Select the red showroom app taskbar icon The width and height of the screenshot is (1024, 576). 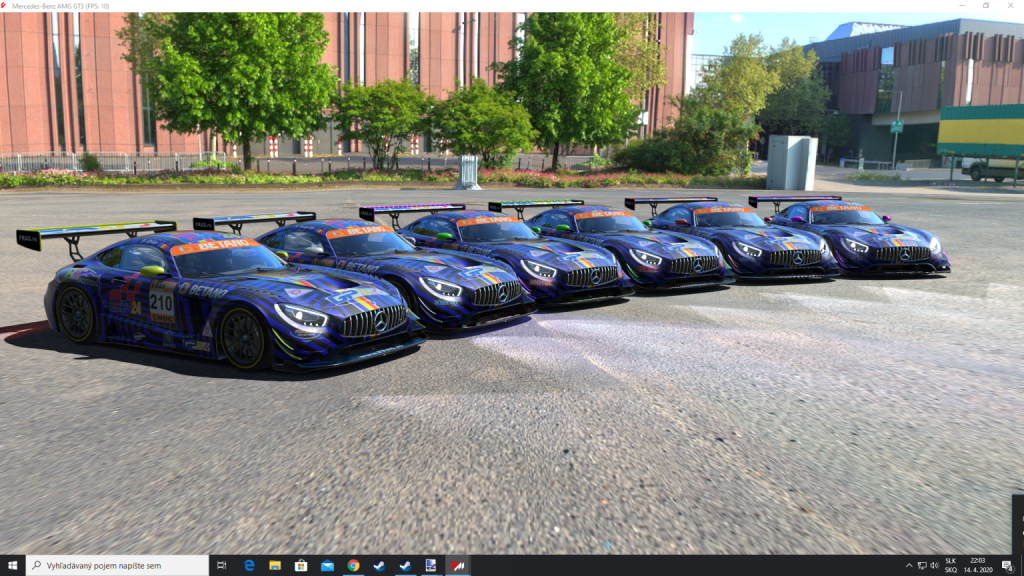(x=458, y=566)
